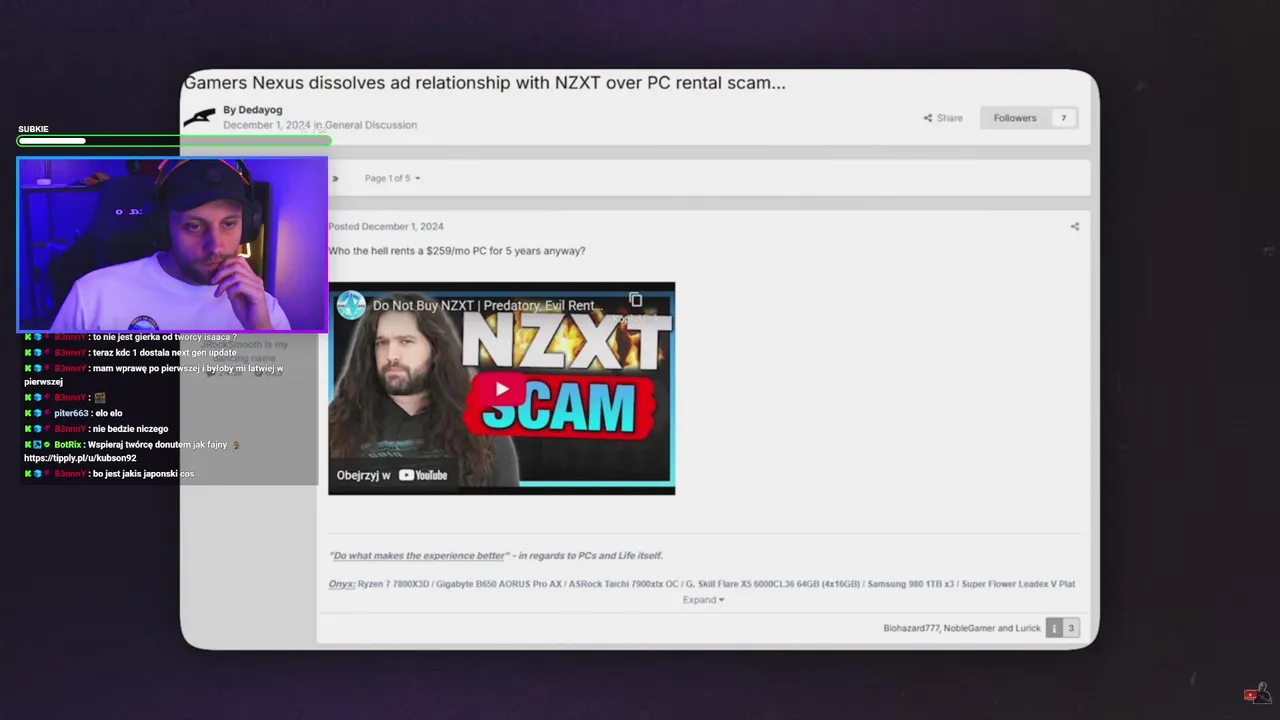Screen dimensions: 1280x720
Task: Play the embedded NZXT scam YouTube video
Action: (x=502, y=389)
